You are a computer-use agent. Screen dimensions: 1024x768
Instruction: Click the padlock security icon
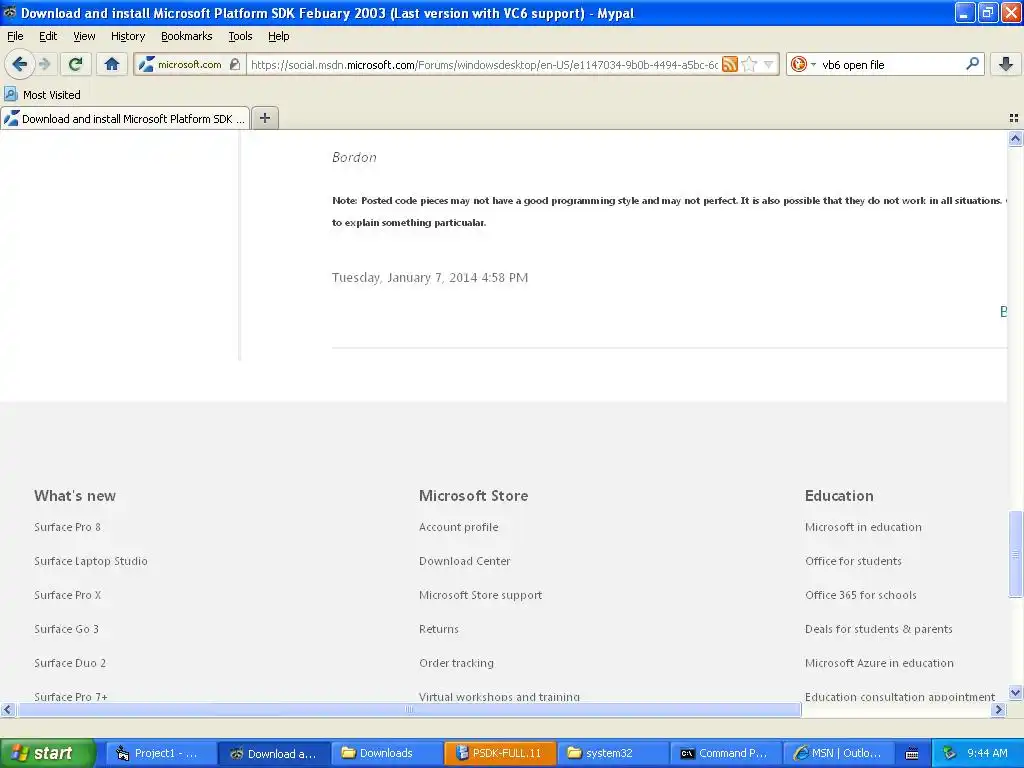(x=235, y=64)
